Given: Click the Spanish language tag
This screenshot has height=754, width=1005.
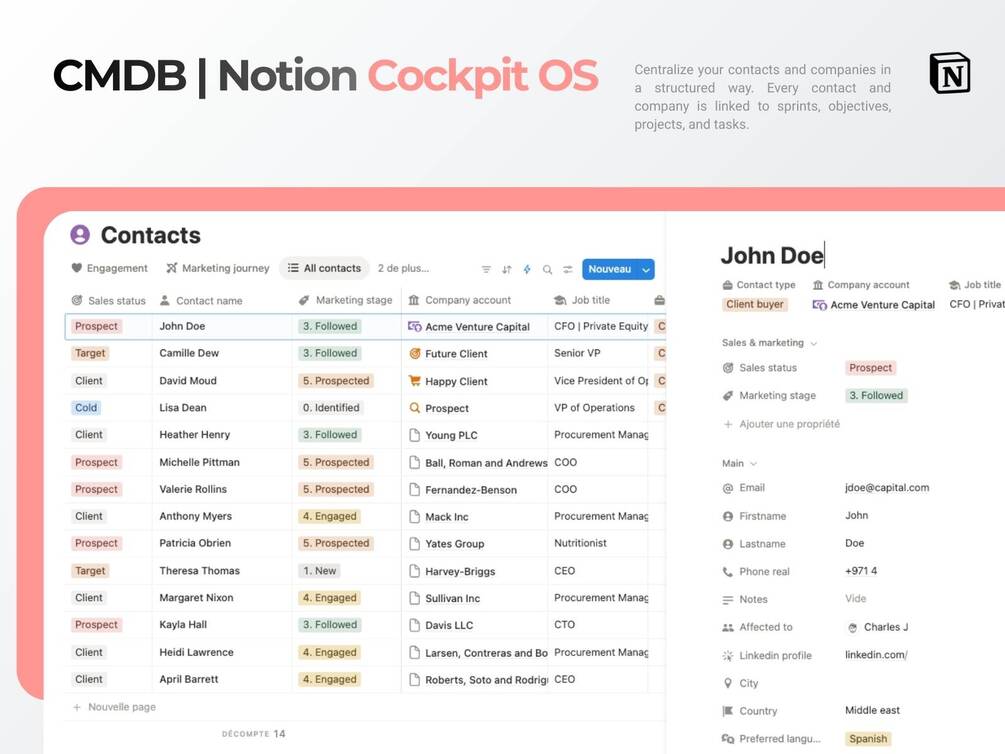Looking at the screenshot, I should coord(868,739).
